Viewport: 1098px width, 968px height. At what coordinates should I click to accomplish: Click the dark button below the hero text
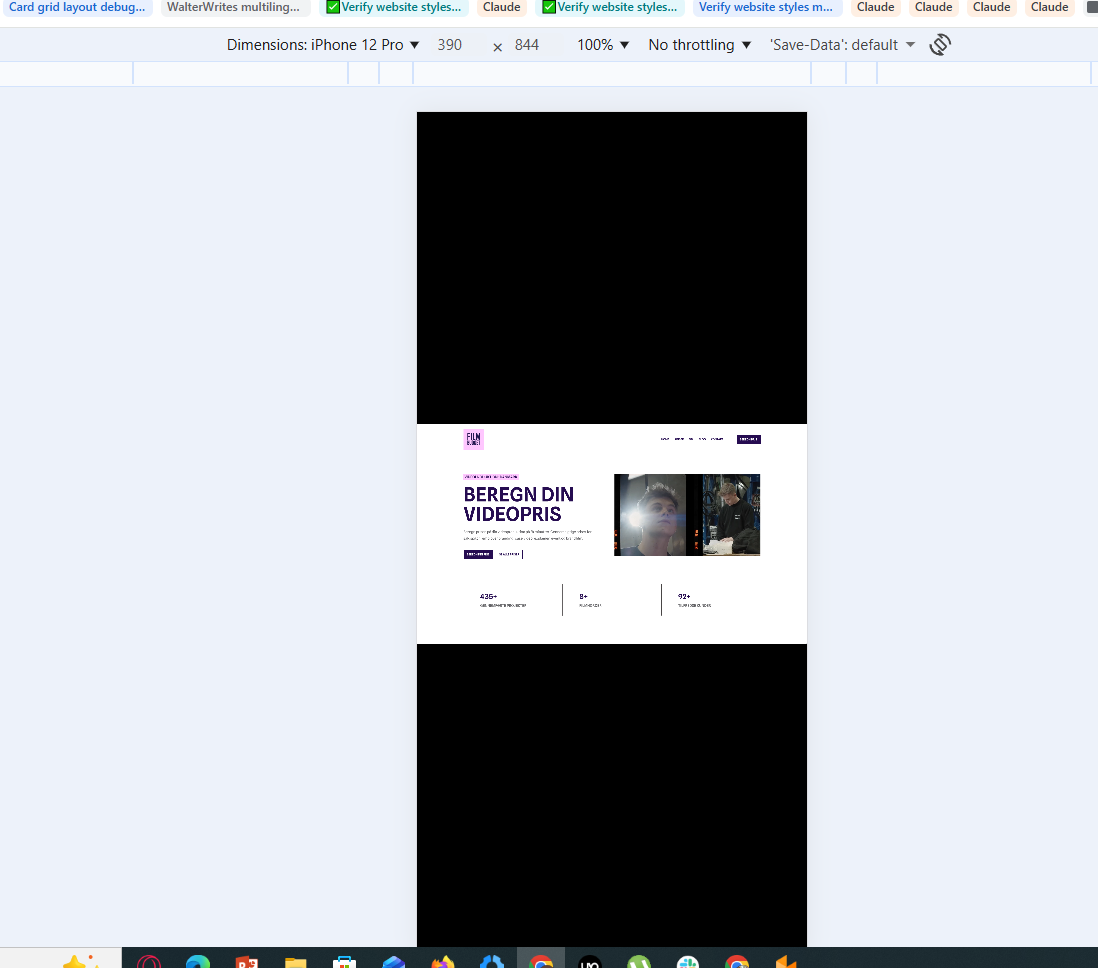coord(478,554)
